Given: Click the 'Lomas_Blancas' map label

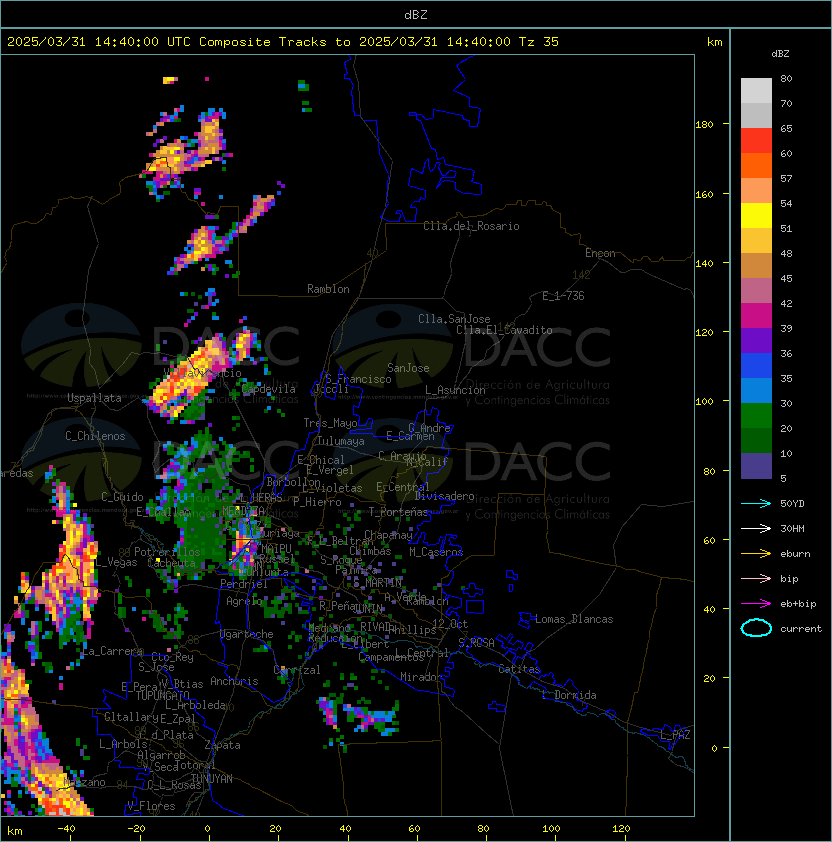Looking at the screenshot, I should pos(574,619).
